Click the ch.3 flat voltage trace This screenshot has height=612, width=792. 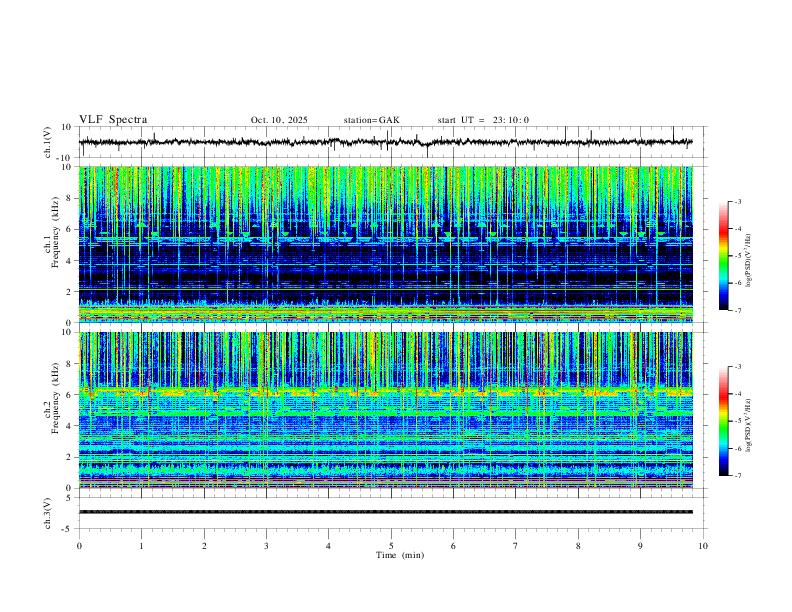coord(386,512)
